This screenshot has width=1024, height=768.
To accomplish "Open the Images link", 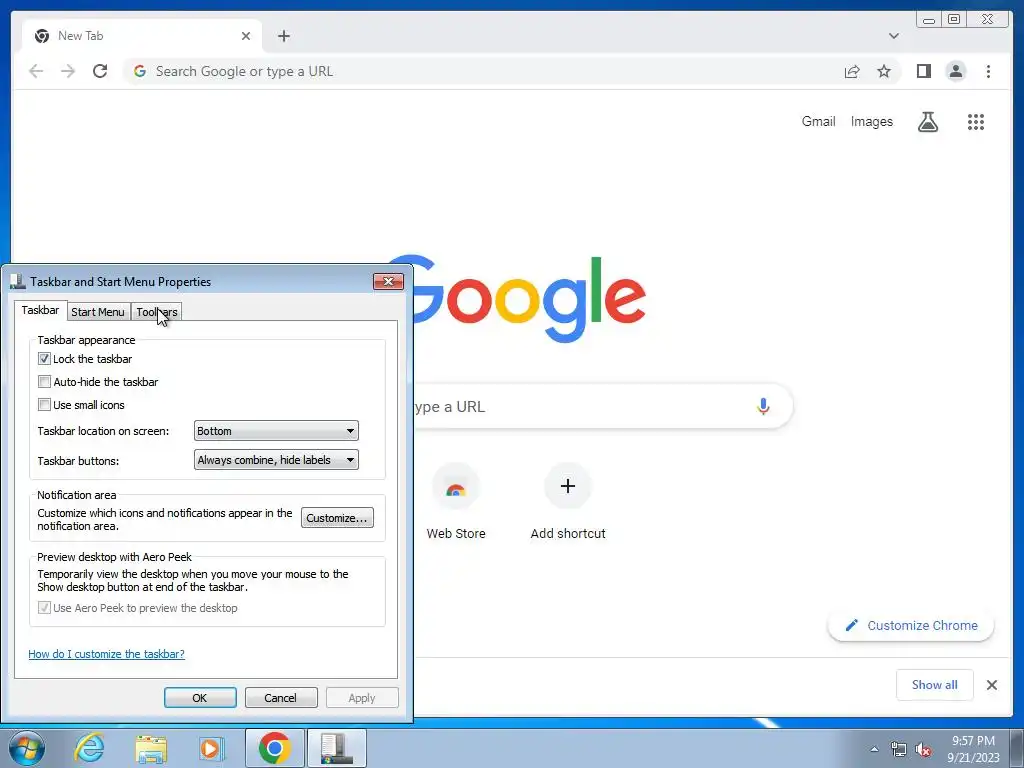I will click(871, 121).
